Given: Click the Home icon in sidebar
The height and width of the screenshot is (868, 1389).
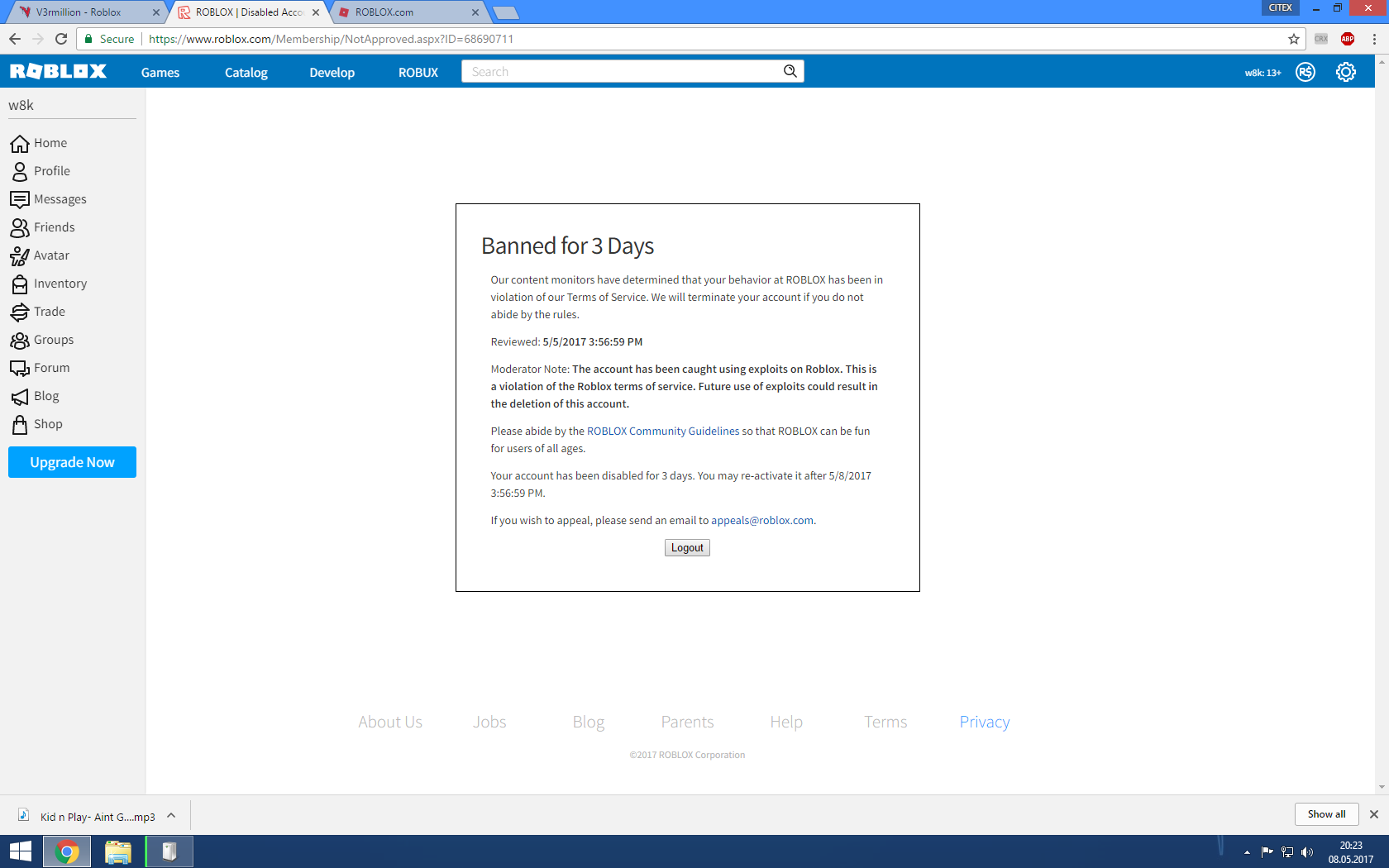Looking at the screenshot, I should pyautogui.click(x=20, y=144).
